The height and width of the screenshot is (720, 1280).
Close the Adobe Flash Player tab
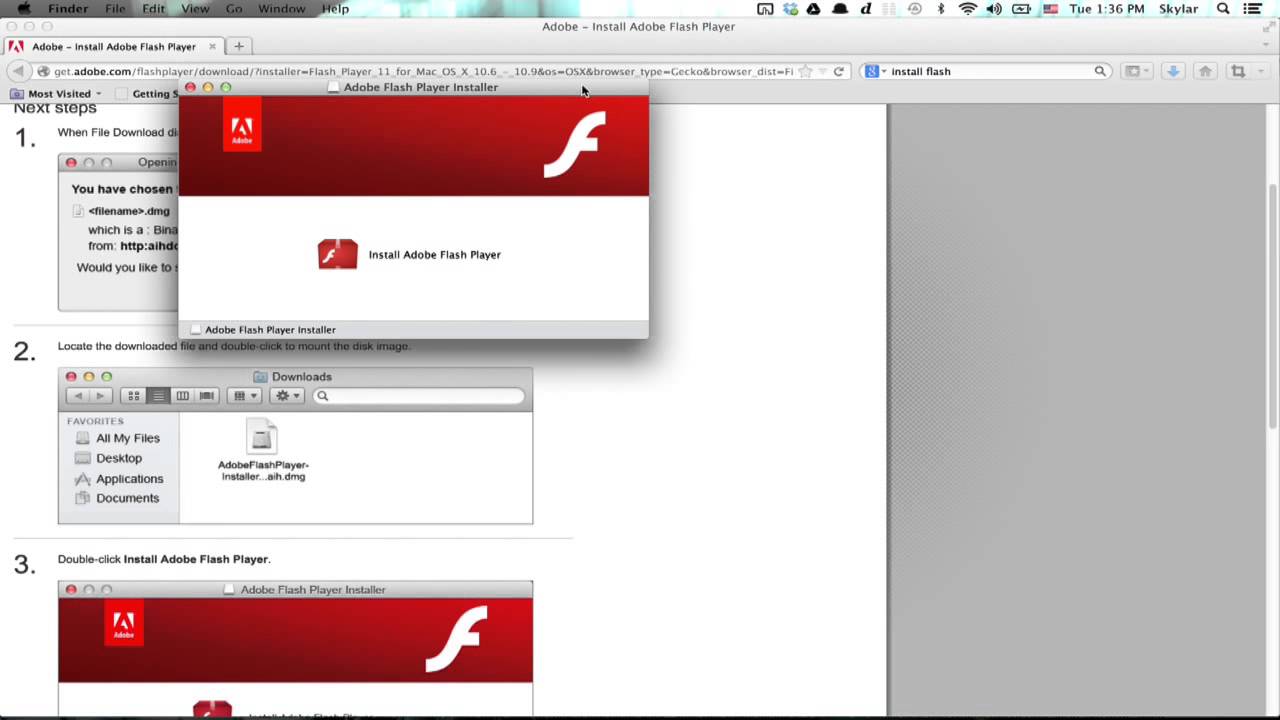pos(212,46)
